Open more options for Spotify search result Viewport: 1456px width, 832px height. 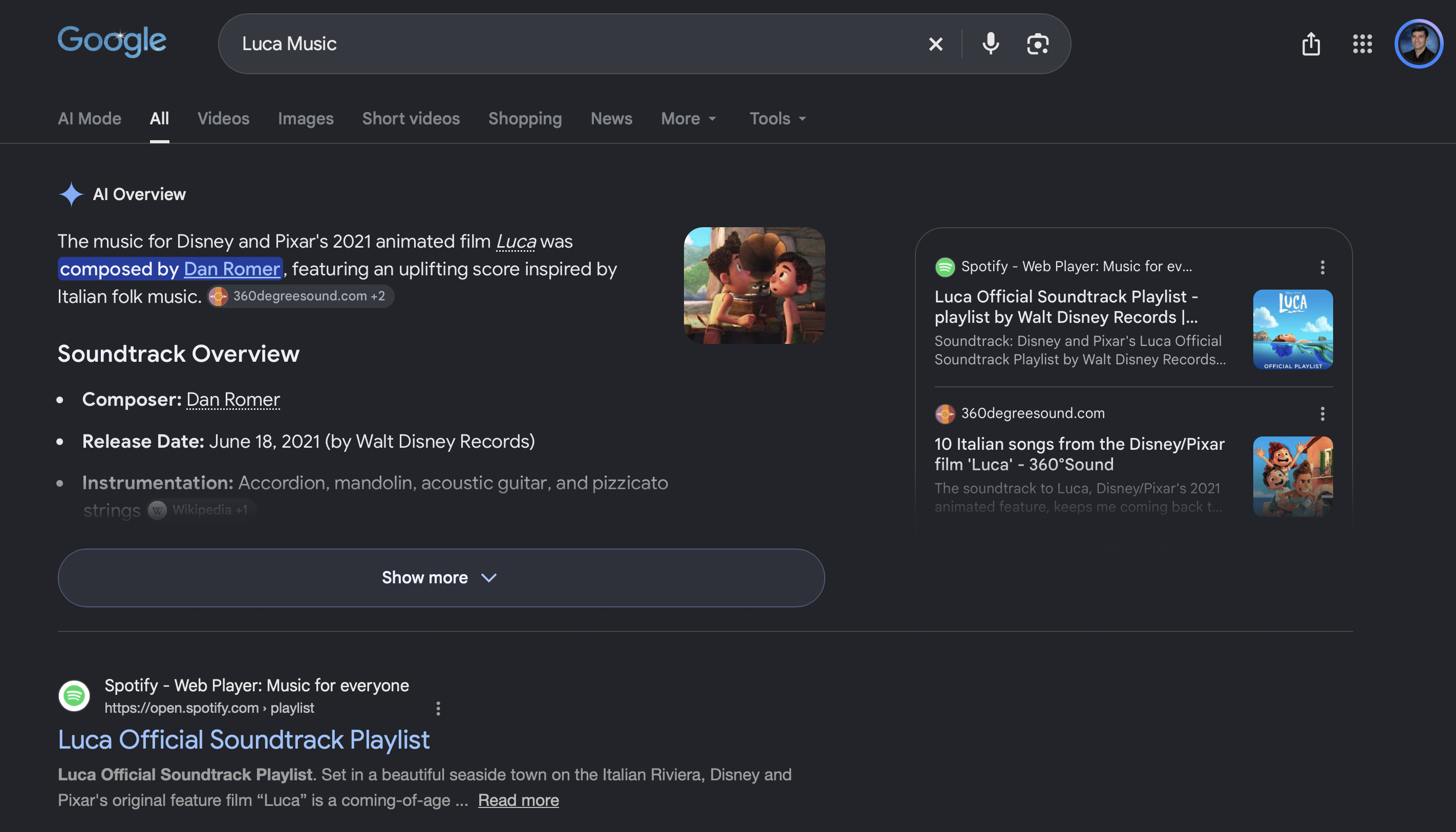pos(438,709)
